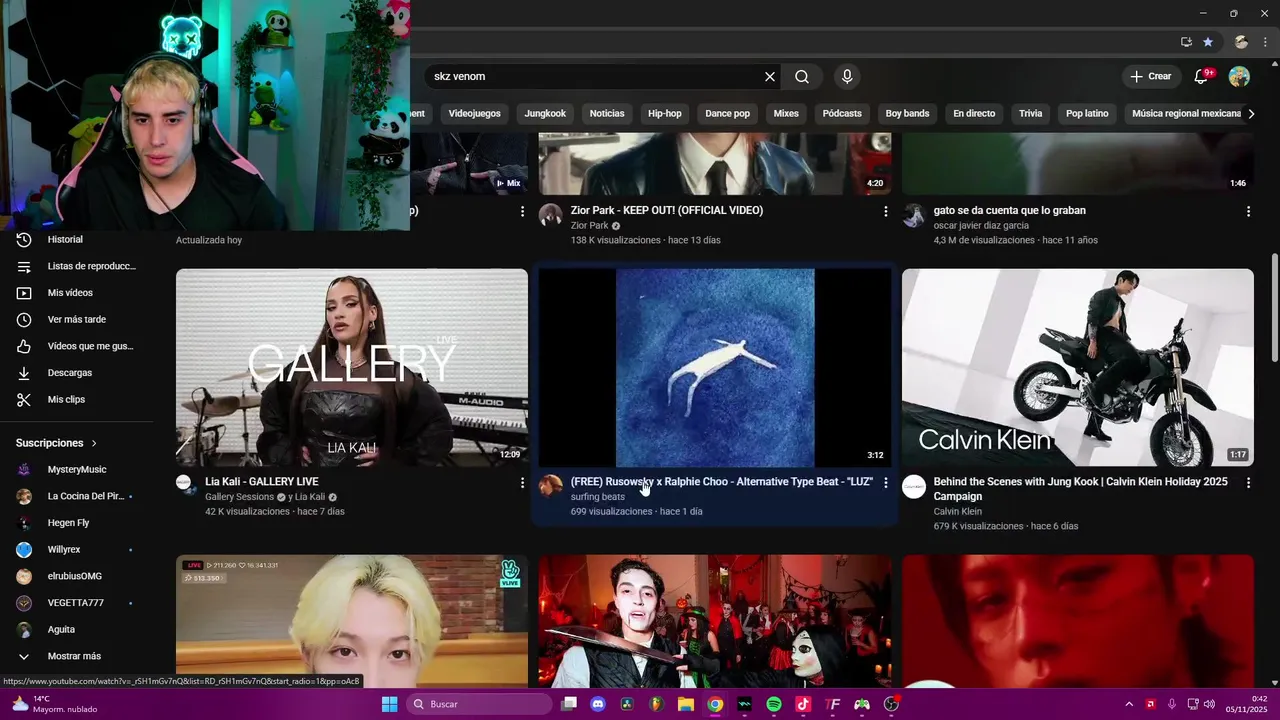Open OBS Studio from the taskbar
The height and width of the screenshot is (720, 1280).
click(891, 704)
